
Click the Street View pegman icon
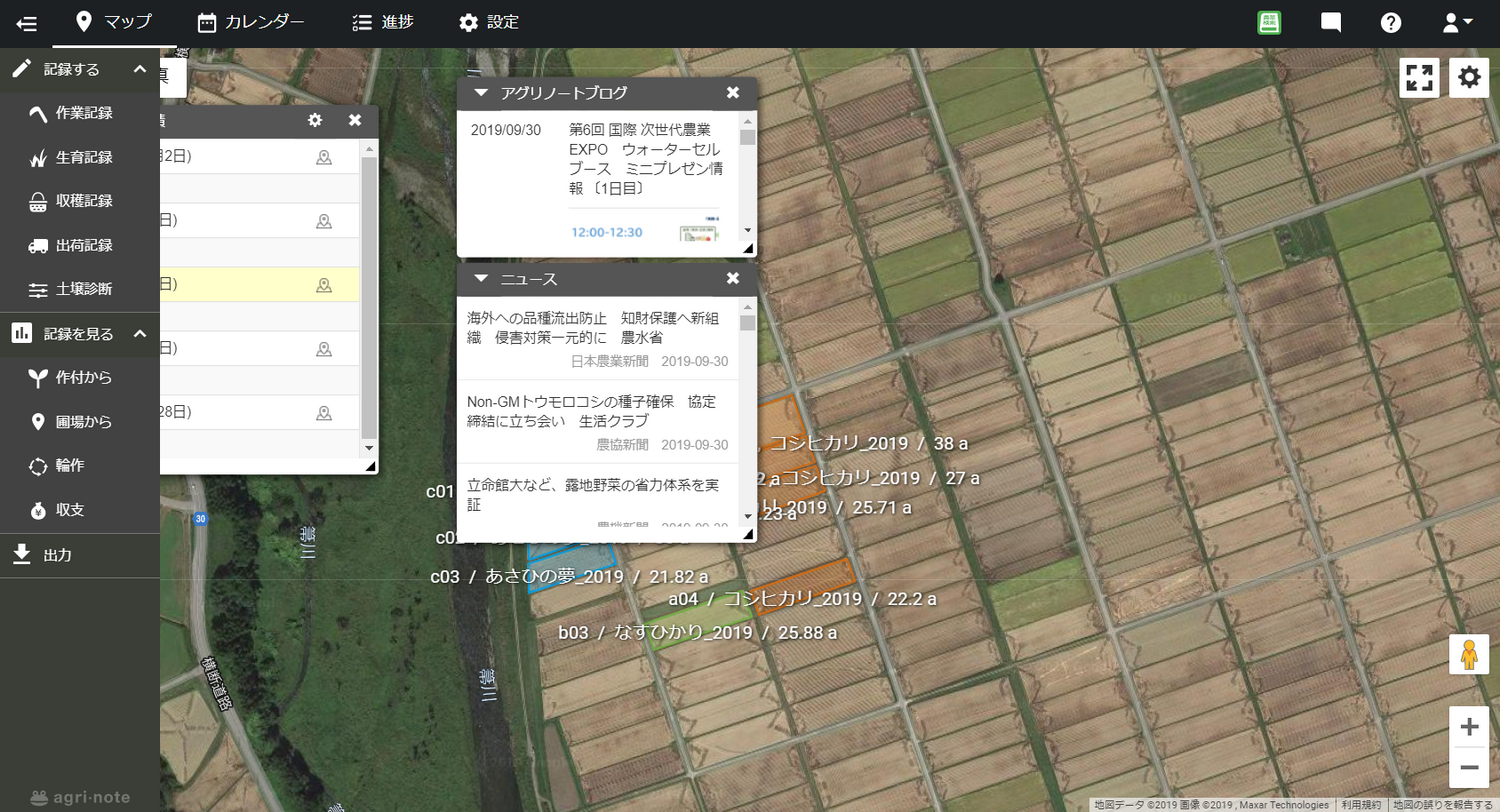coord(1469,654)
